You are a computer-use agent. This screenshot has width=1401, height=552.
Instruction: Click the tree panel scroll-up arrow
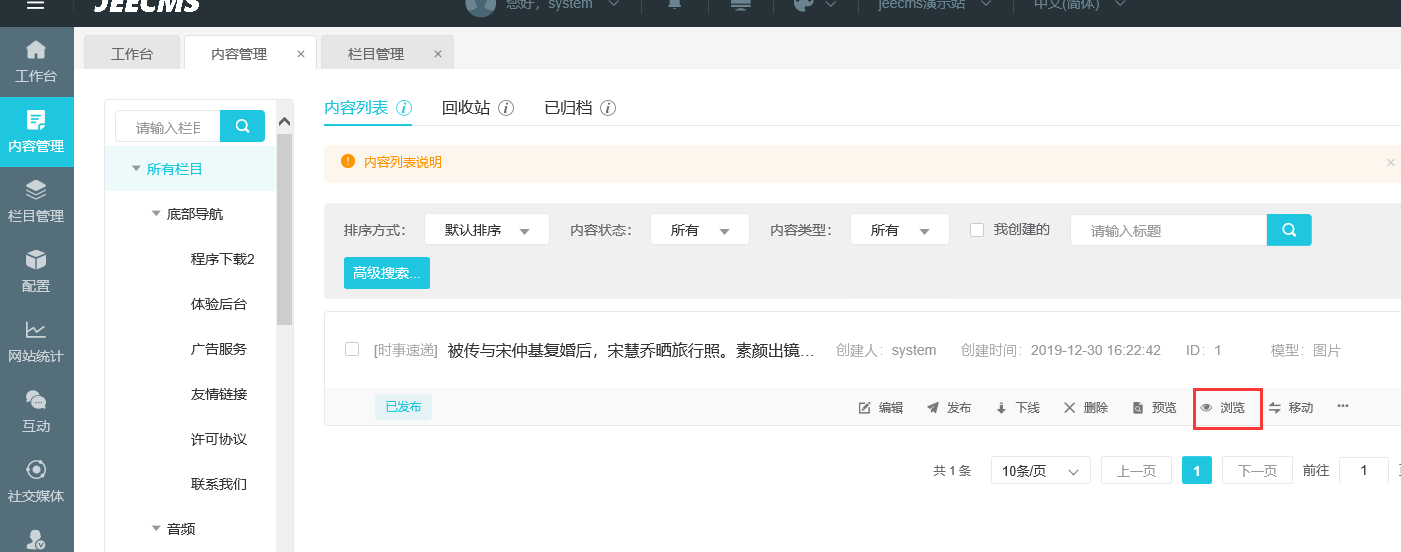(285, 121)
